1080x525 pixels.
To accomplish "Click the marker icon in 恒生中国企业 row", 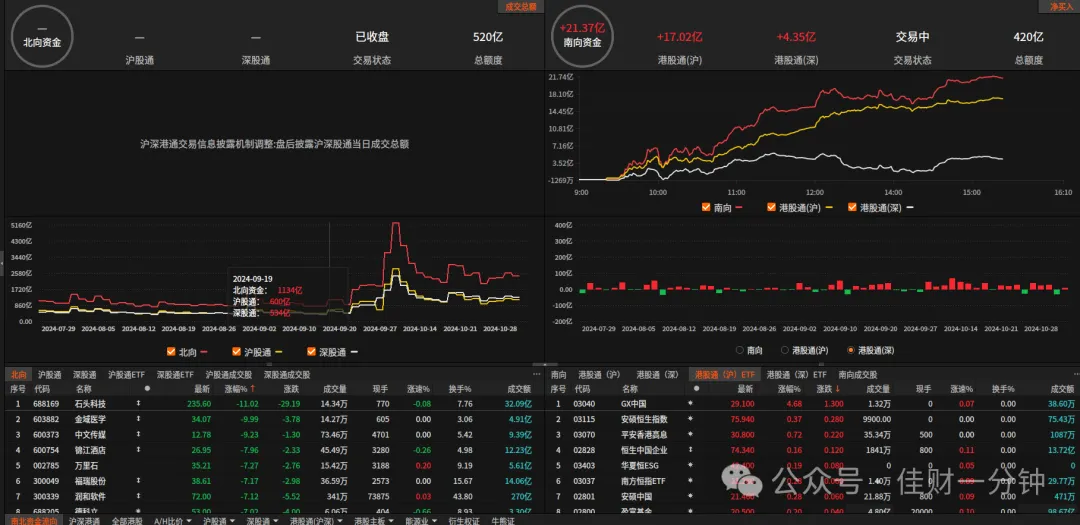I will [691, 450].
